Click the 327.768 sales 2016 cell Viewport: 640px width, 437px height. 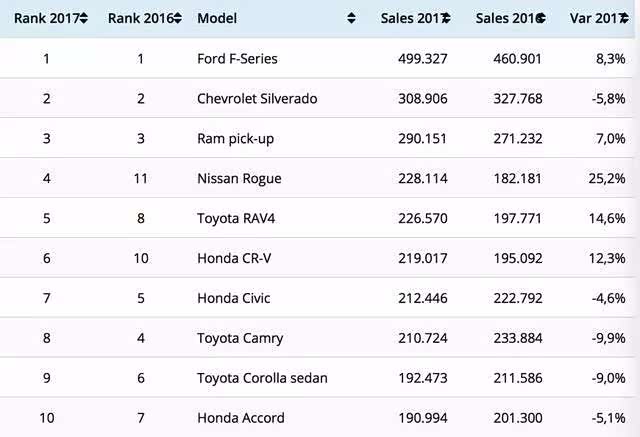[x=518, y=99]
